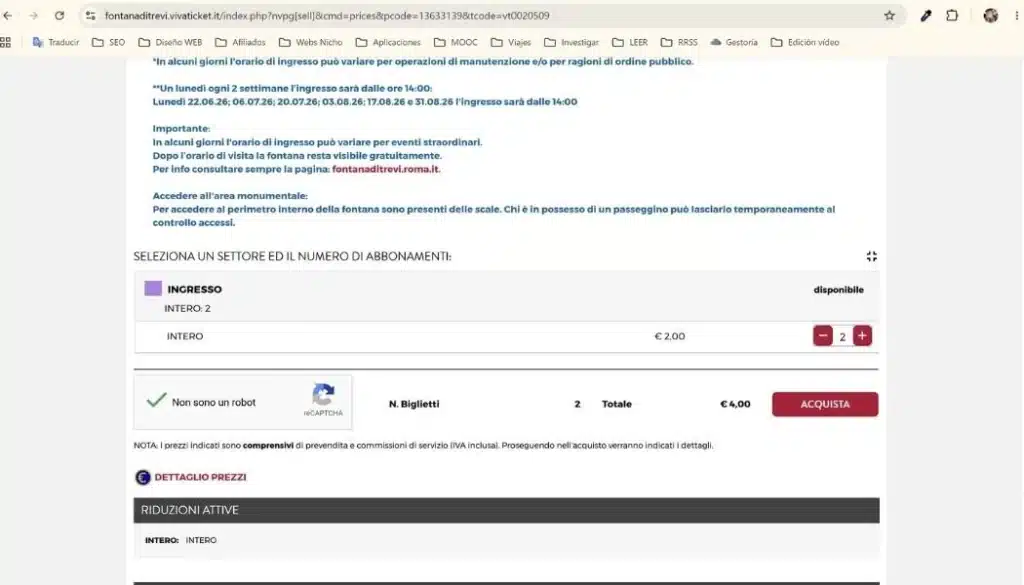Image resolution: width=1024 pixels, height=585 pixels.
Task: Go forward to the next page
Action: pos(33,16)
